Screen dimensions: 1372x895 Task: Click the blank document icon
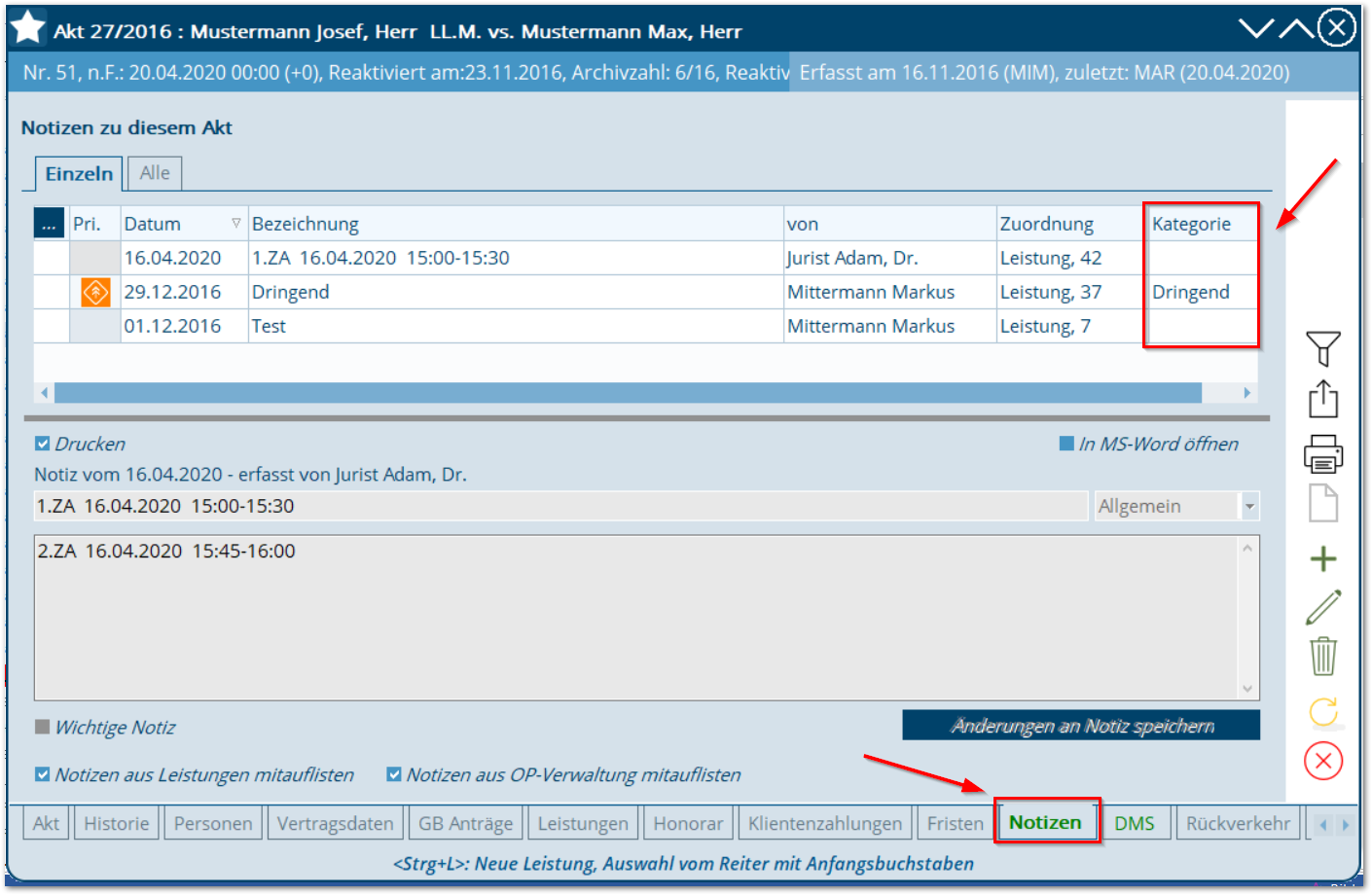point(1323,503)
